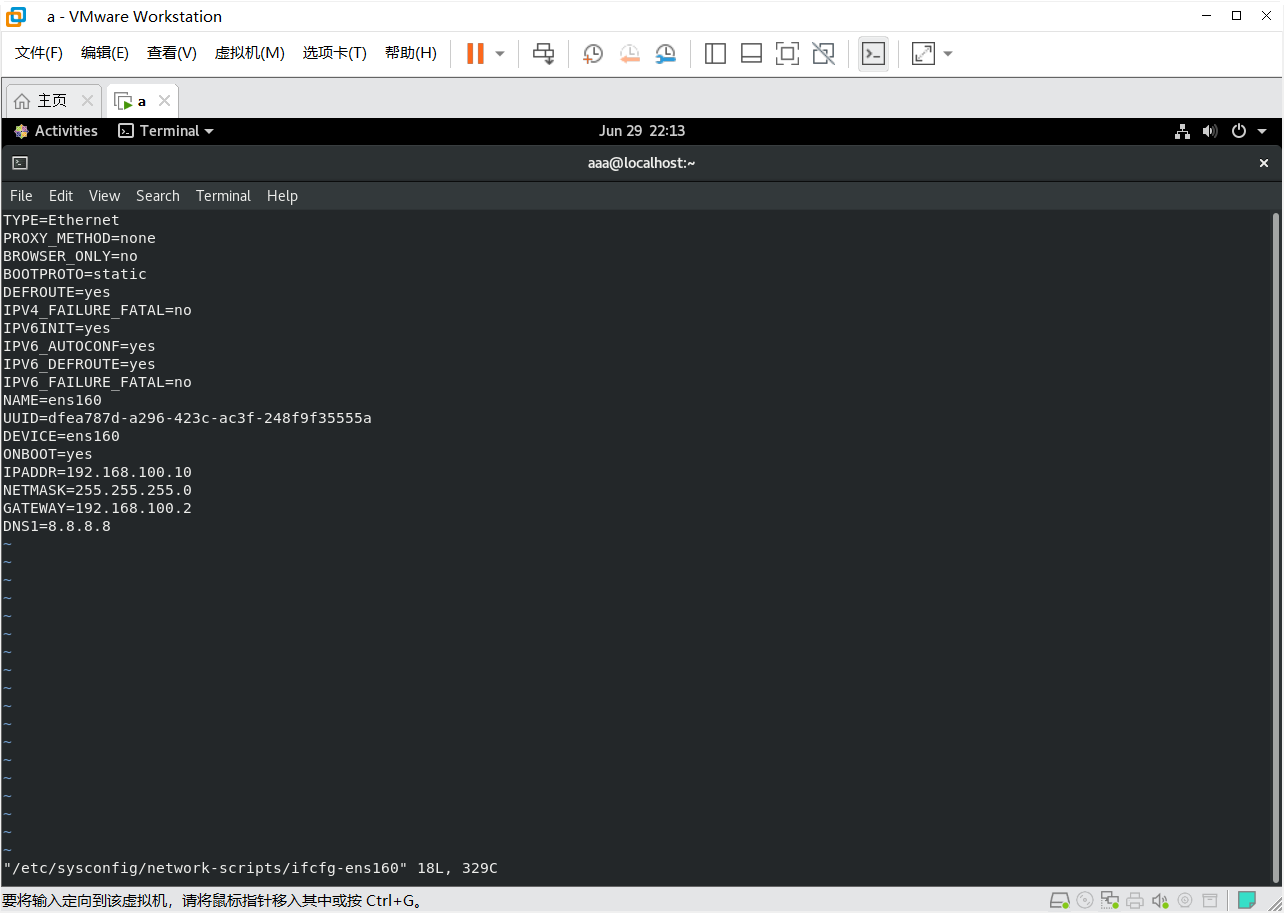Click the DNS1=8.8.8.8 line
The height and width of the screenshot is (913, 1284).
point(57,526)
